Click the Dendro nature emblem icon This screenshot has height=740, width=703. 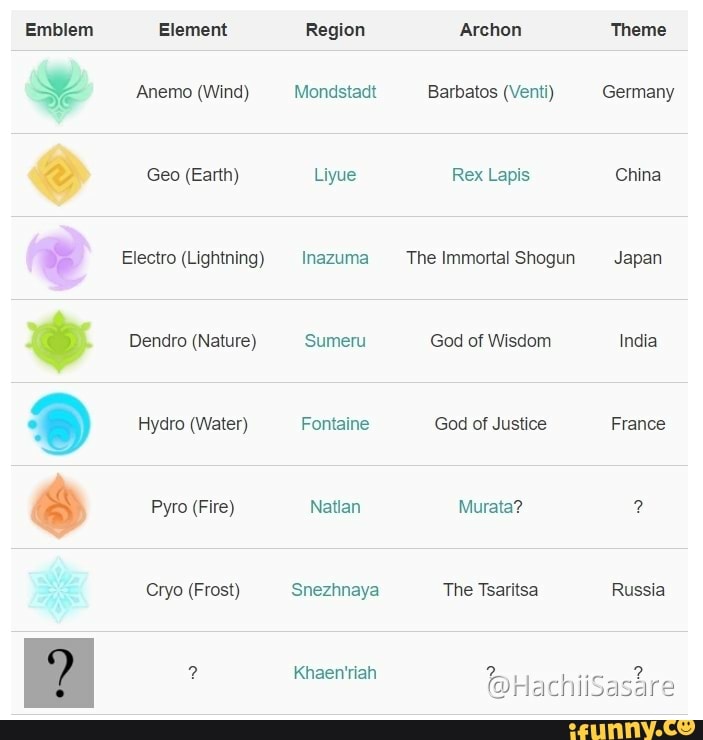click(x=59, y=341)
